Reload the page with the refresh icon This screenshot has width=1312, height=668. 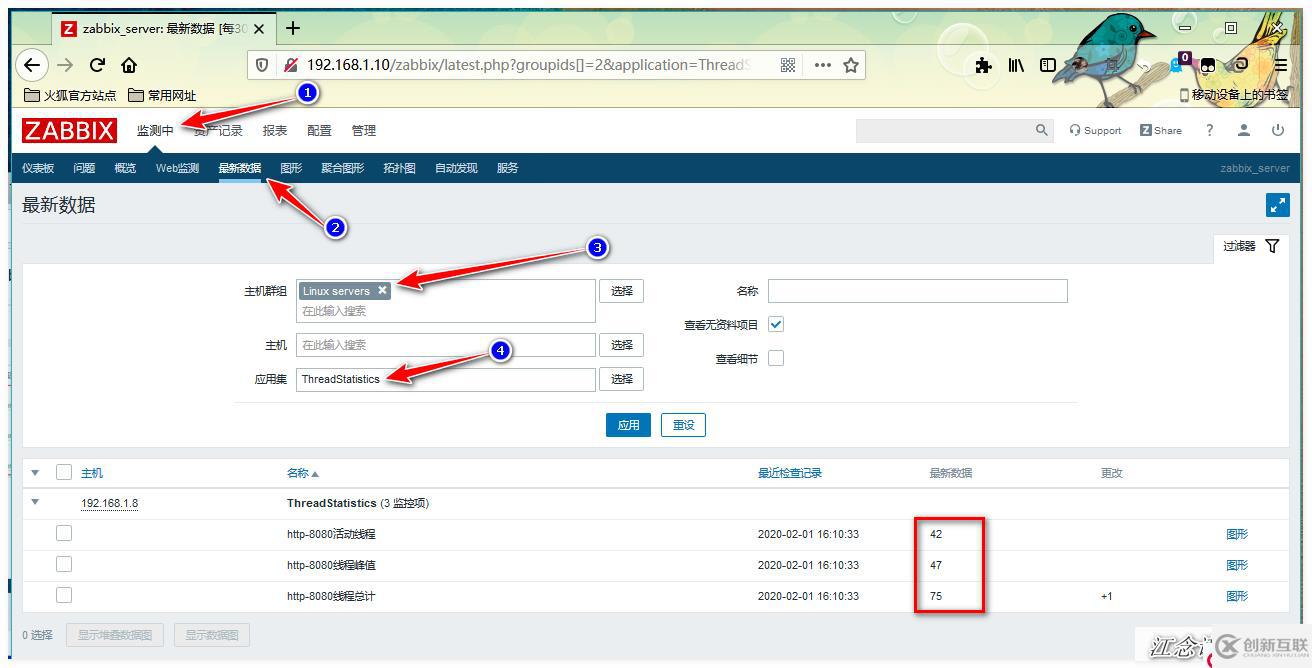(97, 65)
